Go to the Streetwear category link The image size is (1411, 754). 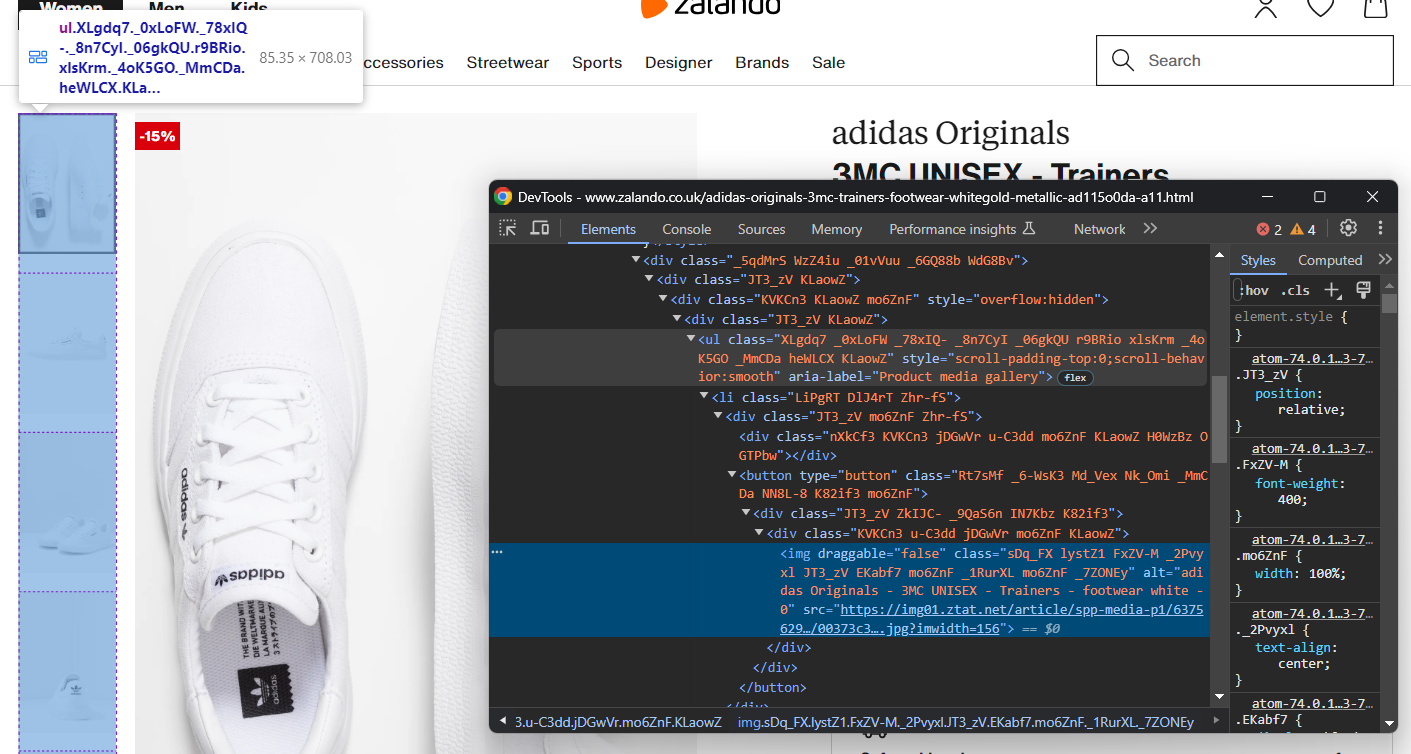click(507, 62)
